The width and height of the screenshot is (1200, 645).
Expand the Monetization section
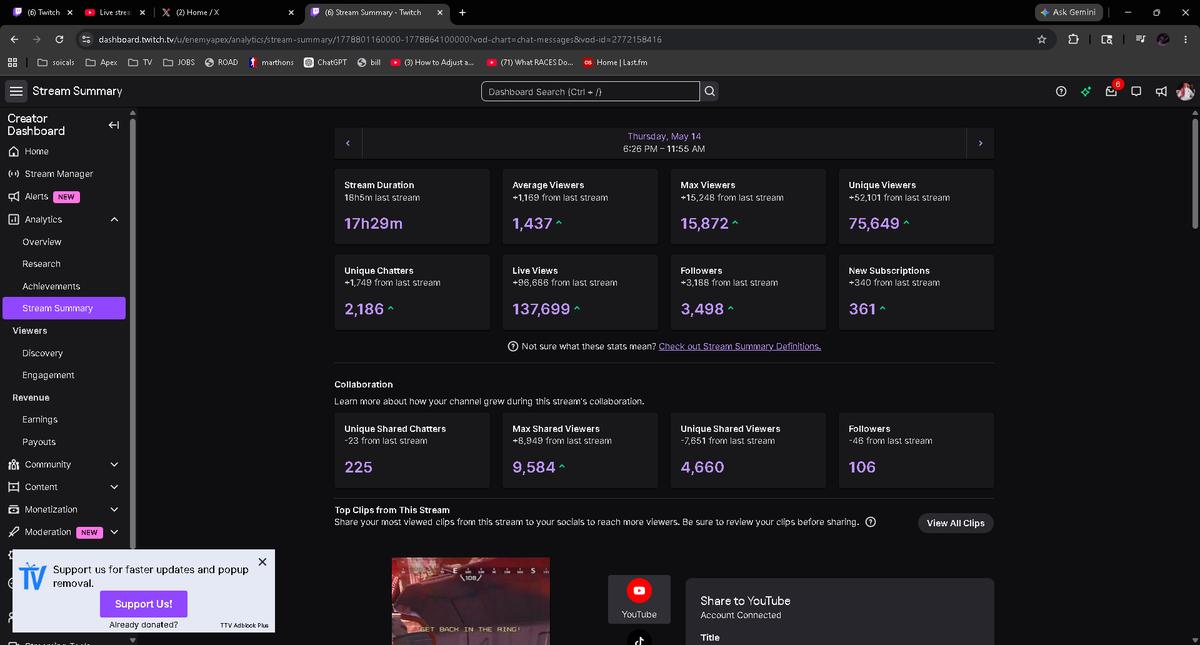[x=114, y=510]
